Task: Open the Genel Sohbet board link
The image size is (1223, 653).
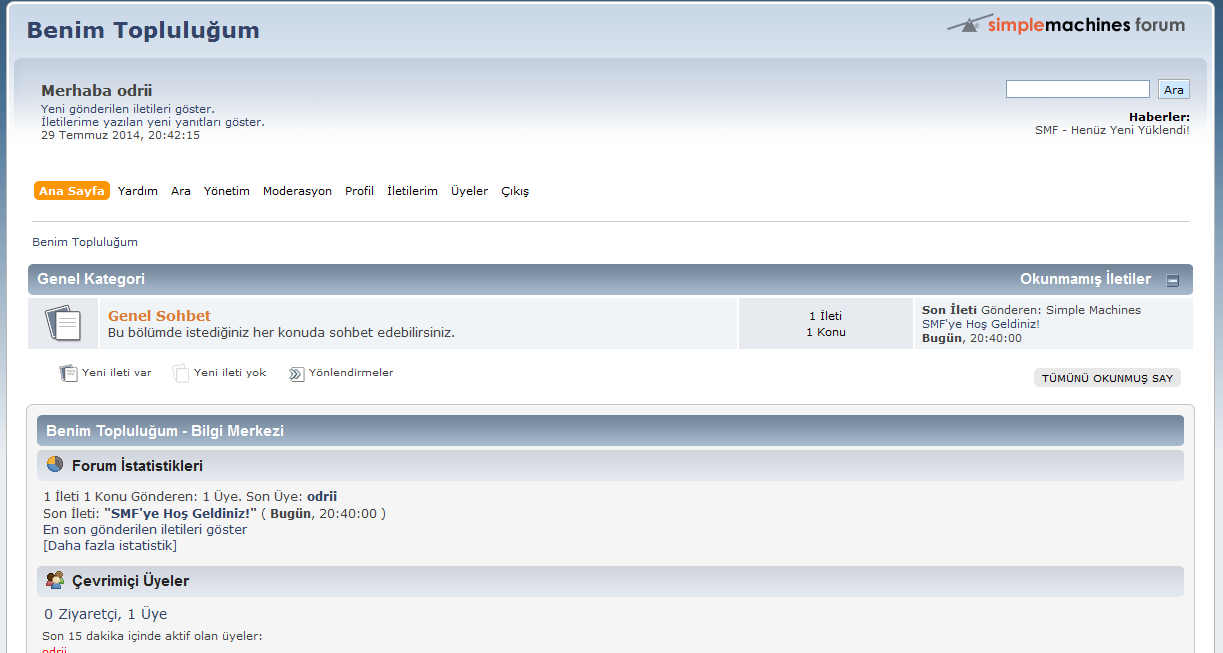Action: pos(159,316)
